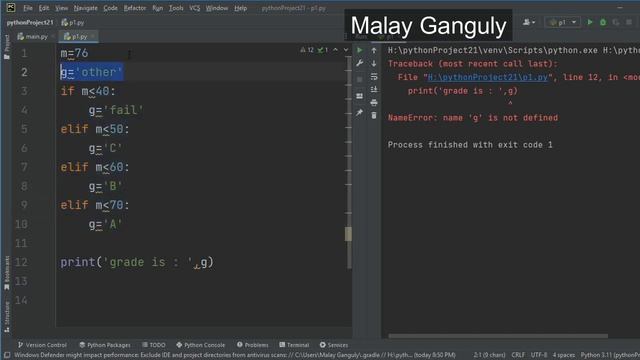Click p1.py breadcrumb in navigation bar

tap(73, 22)
